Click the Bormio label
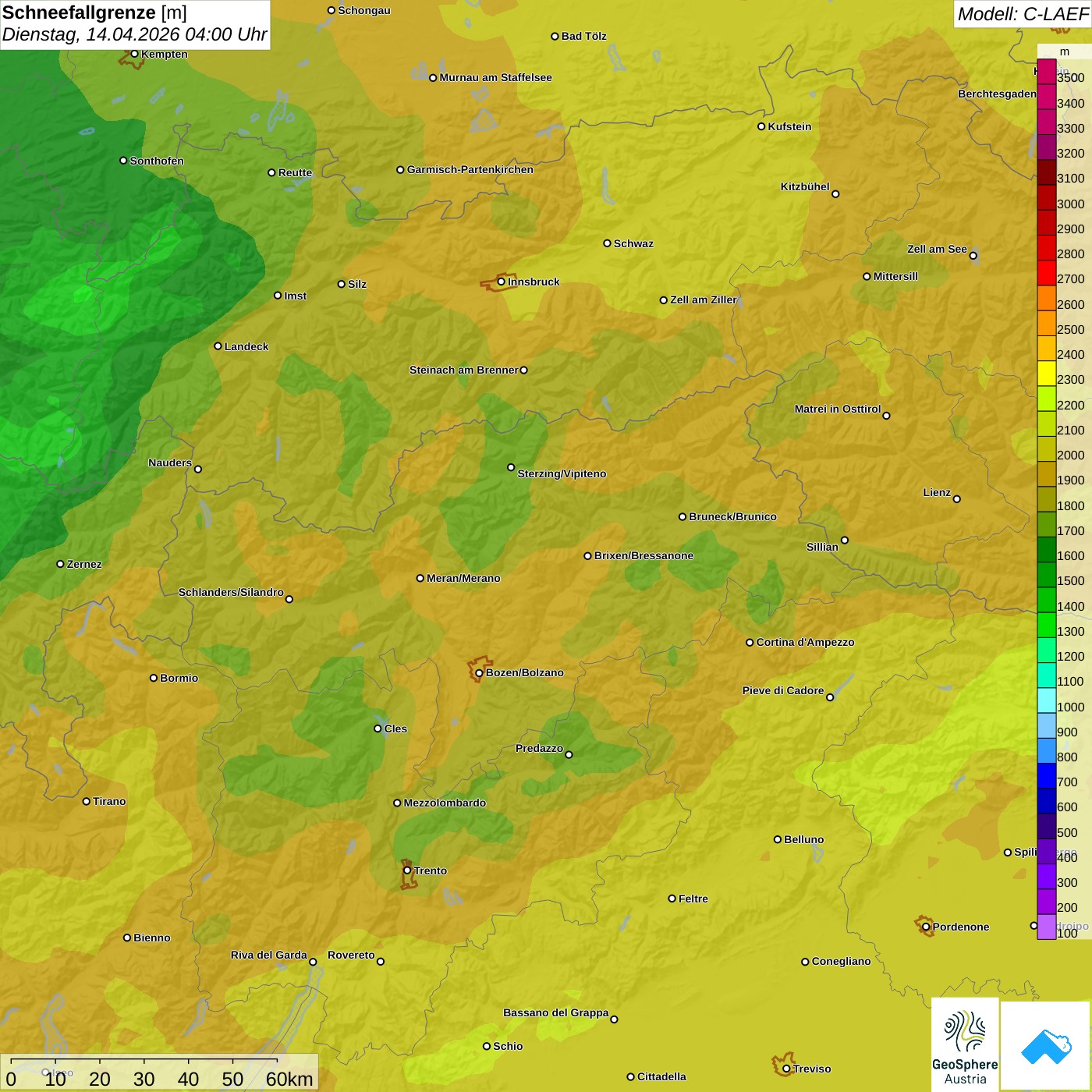This screenshot has width=1092, height=1092. [179, 678]
